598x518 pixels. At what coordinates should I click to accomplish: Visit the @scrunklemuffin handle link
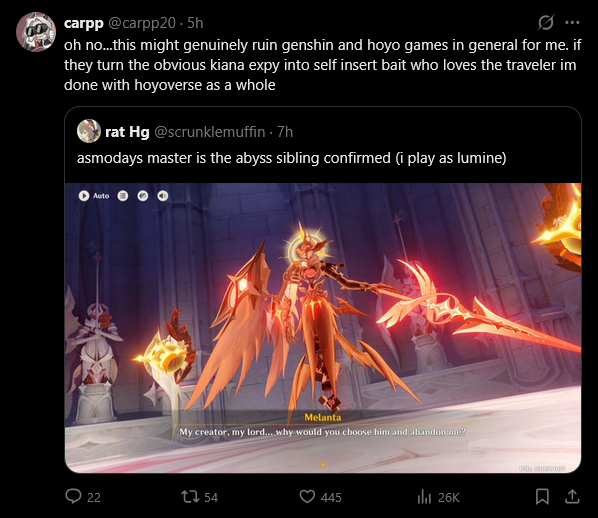[x=209, y=132]
